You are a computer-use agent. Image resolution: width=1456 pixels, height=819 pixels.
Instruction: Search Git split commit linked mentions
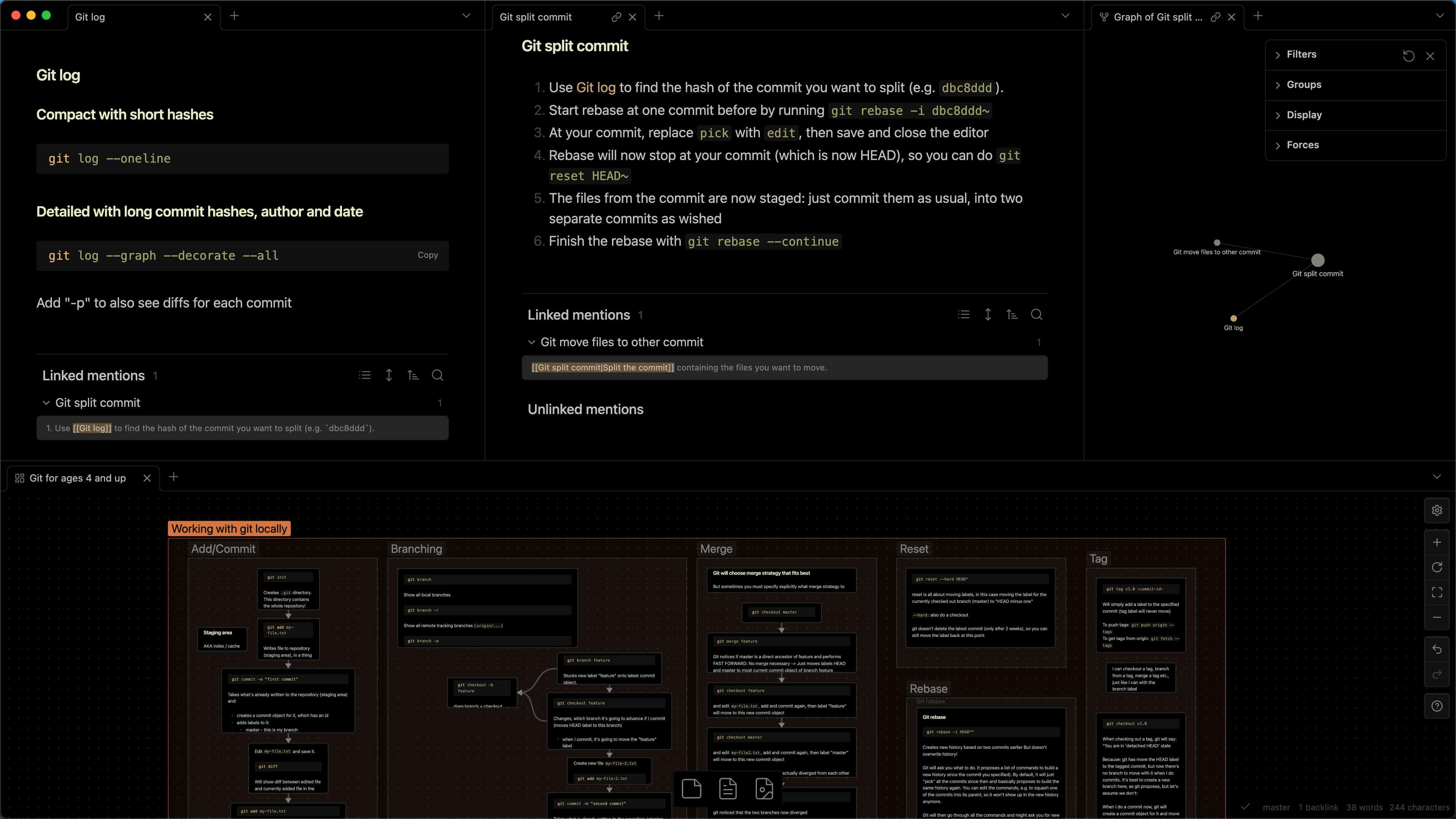click(x=1036, y=315)
